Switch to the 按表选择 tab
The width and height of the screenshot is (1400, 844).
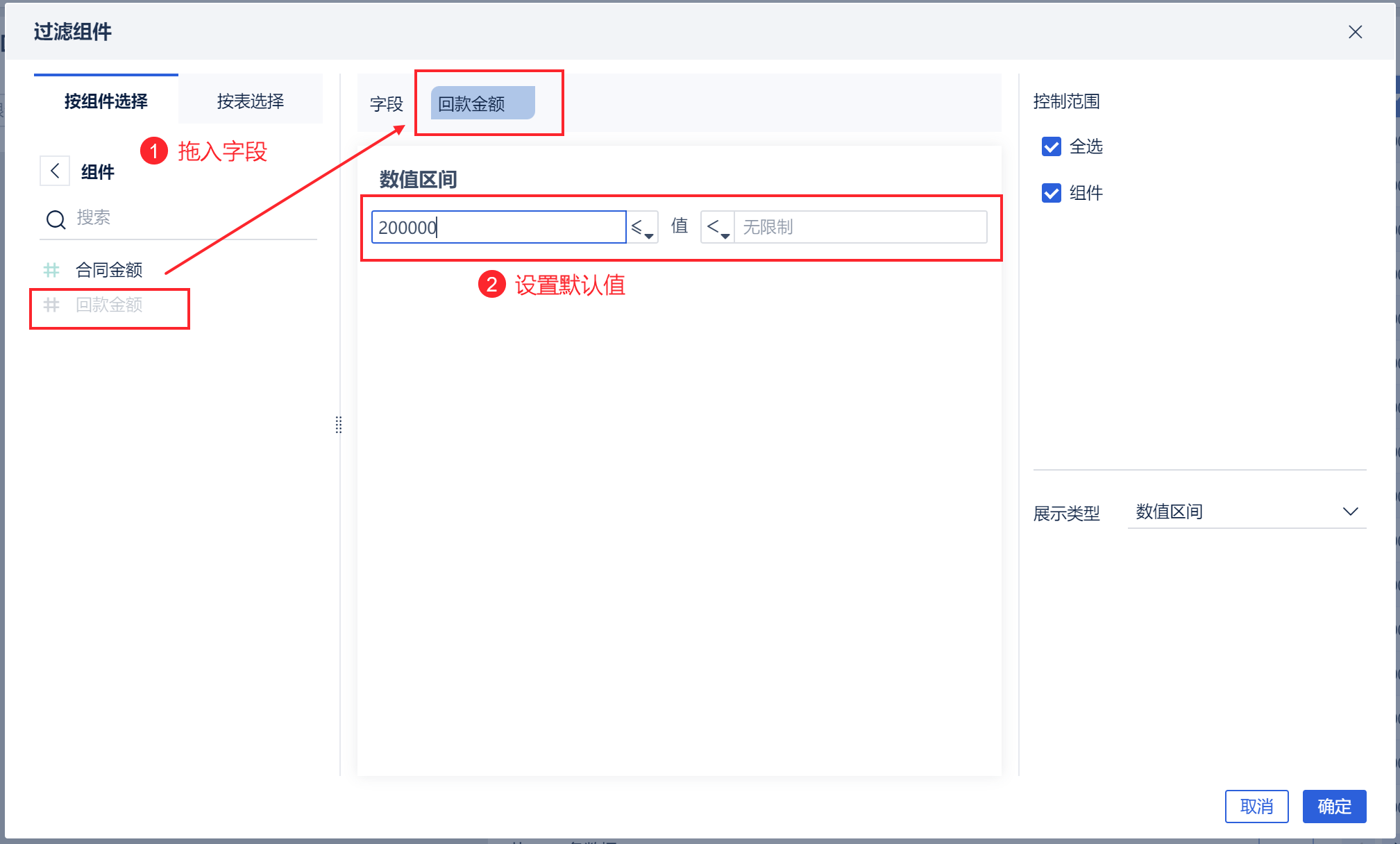(251, 101)
